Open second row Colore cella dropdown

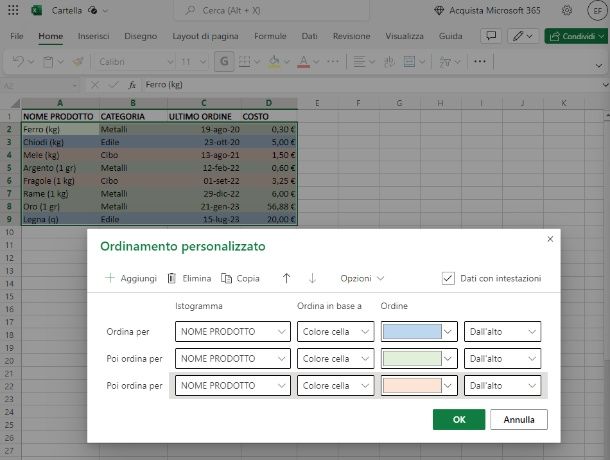point(335,358)
